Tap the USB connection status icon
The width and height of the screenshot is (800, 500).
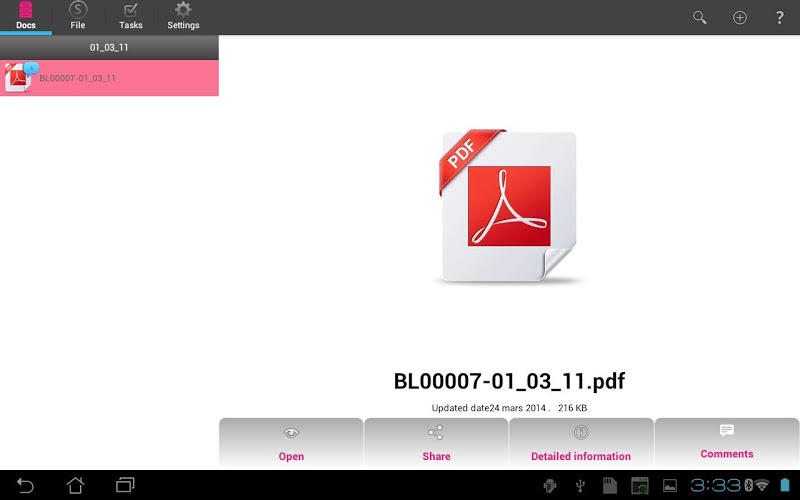[580, 486]
